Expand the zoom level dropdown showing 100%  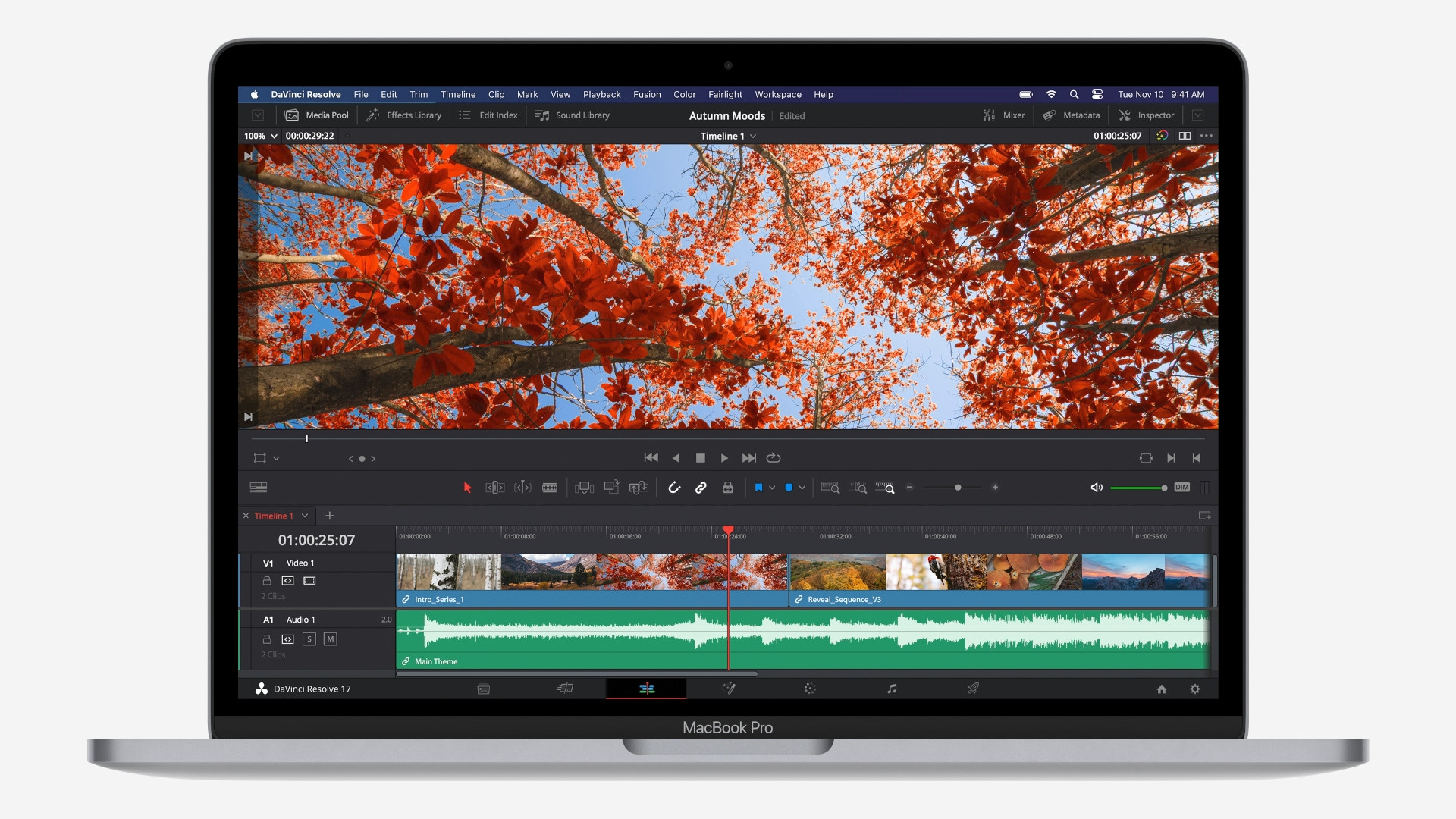coord(259,136)
